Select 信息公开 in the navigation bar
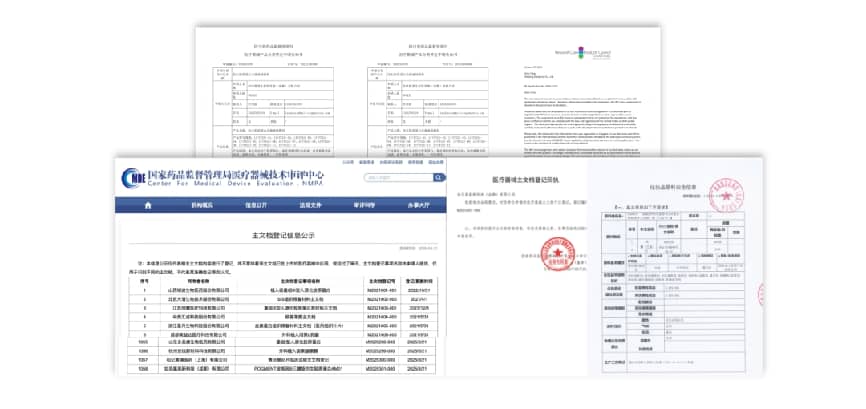The width and height of the screenshot is (866, 409). click(257, 204)
